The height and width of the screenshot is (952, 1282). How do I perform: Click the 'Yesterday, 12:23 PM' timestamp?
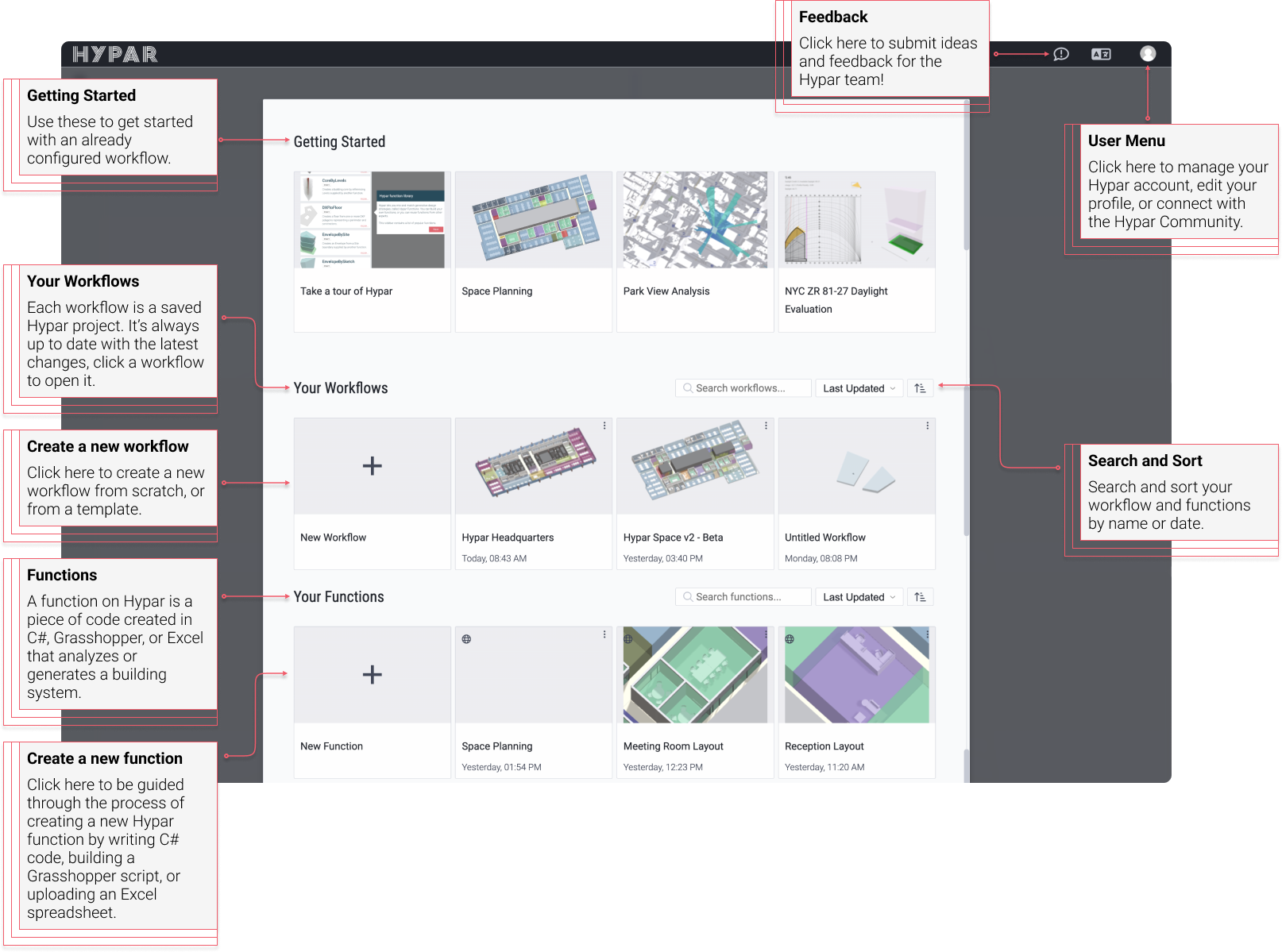tap(663, 768)
